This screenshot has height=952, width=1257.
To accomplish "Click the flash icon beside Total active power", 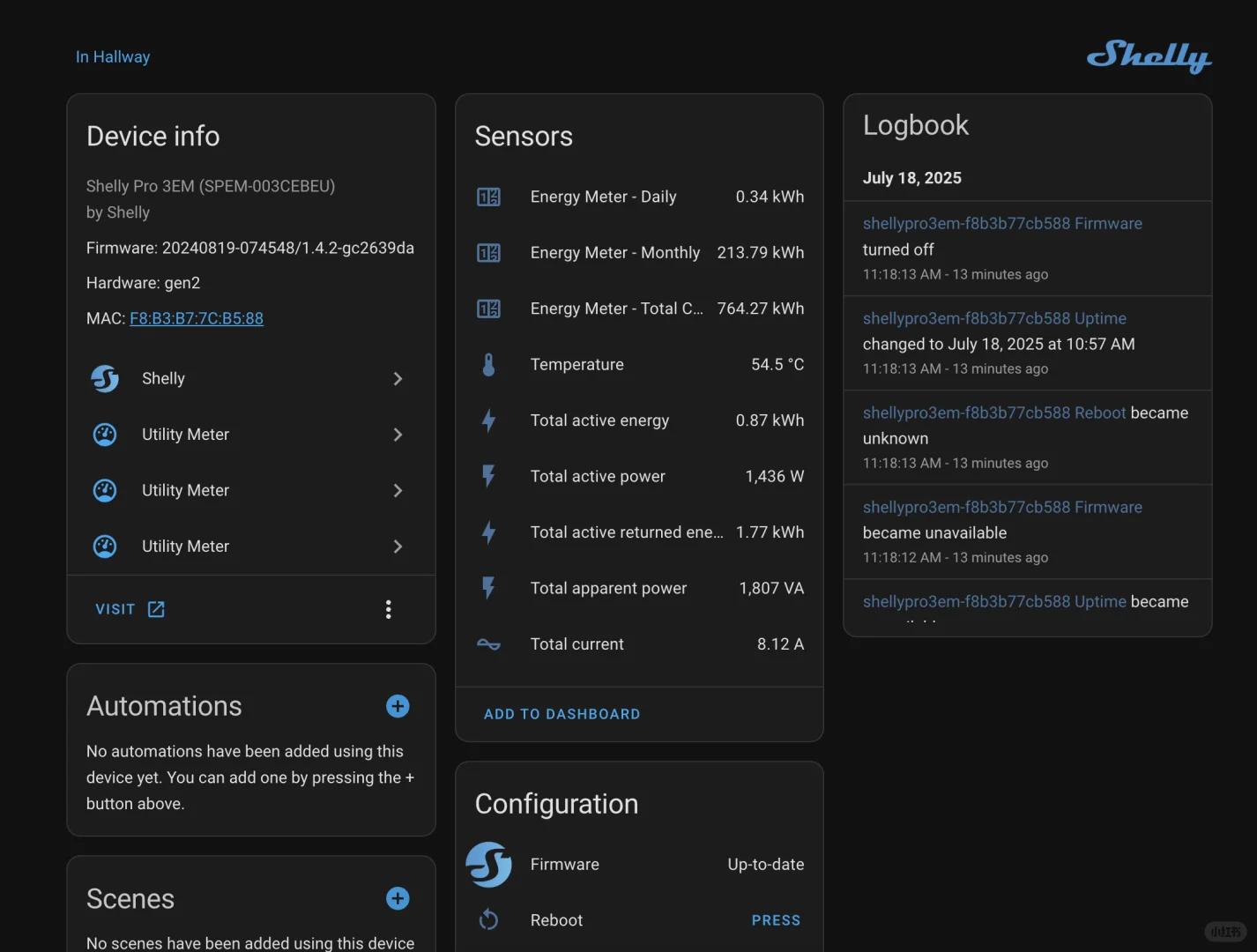I will [488, 476].
